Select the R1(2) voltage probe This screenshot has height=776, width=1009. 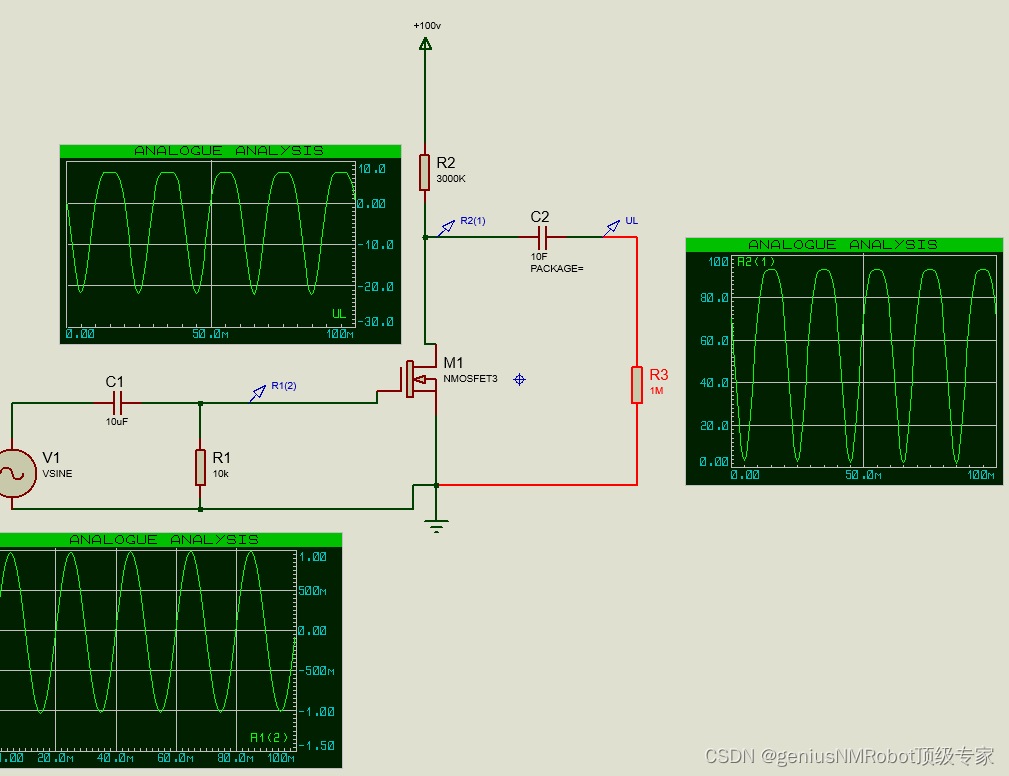(x=257, y=393)
